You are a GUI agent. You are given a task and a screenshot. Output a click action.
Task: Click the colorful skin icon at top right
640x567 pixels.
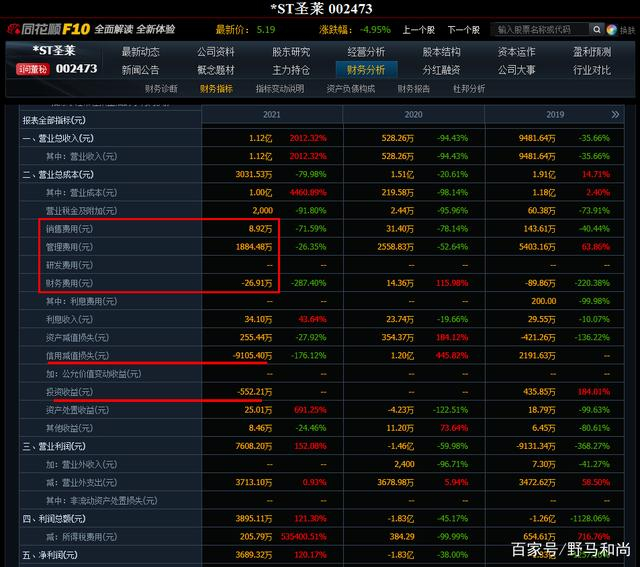click(611, 30)
